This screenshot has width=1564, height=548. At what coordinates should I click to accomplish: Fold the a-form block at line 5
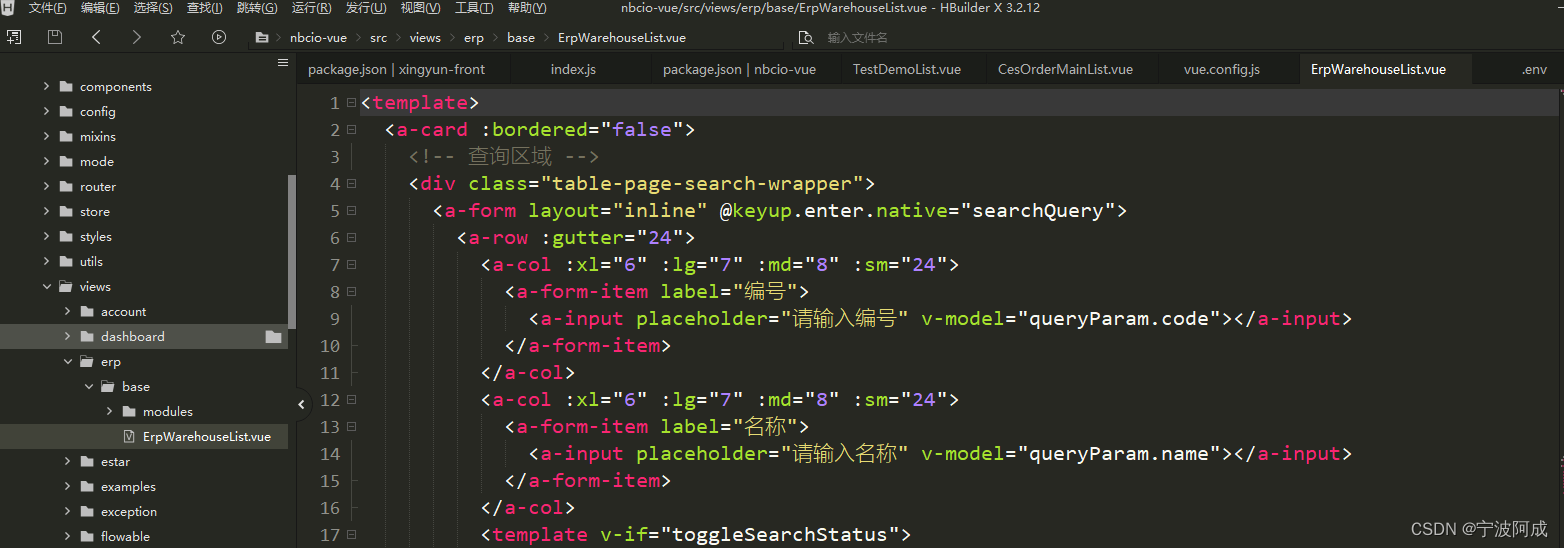(351, 211)
